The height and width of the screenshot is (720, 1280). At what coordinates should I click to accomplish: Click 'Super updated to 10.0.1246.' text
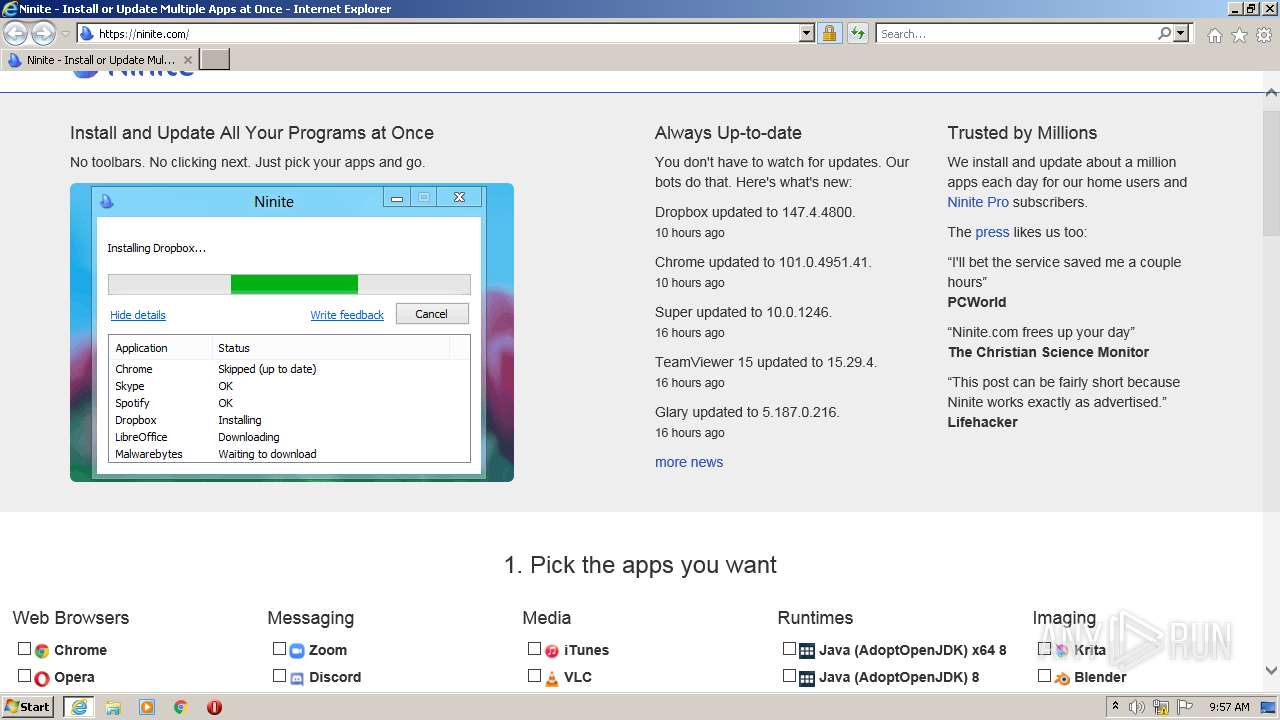pos(743,312)
